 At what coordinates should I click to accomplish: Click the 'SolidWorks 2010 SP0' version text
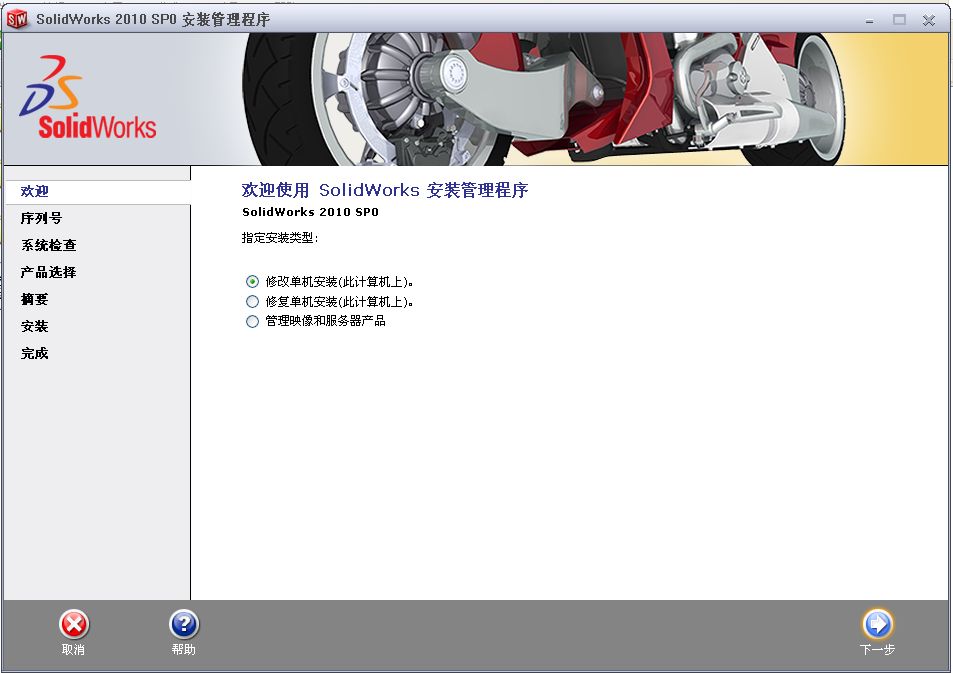(310, 212)
